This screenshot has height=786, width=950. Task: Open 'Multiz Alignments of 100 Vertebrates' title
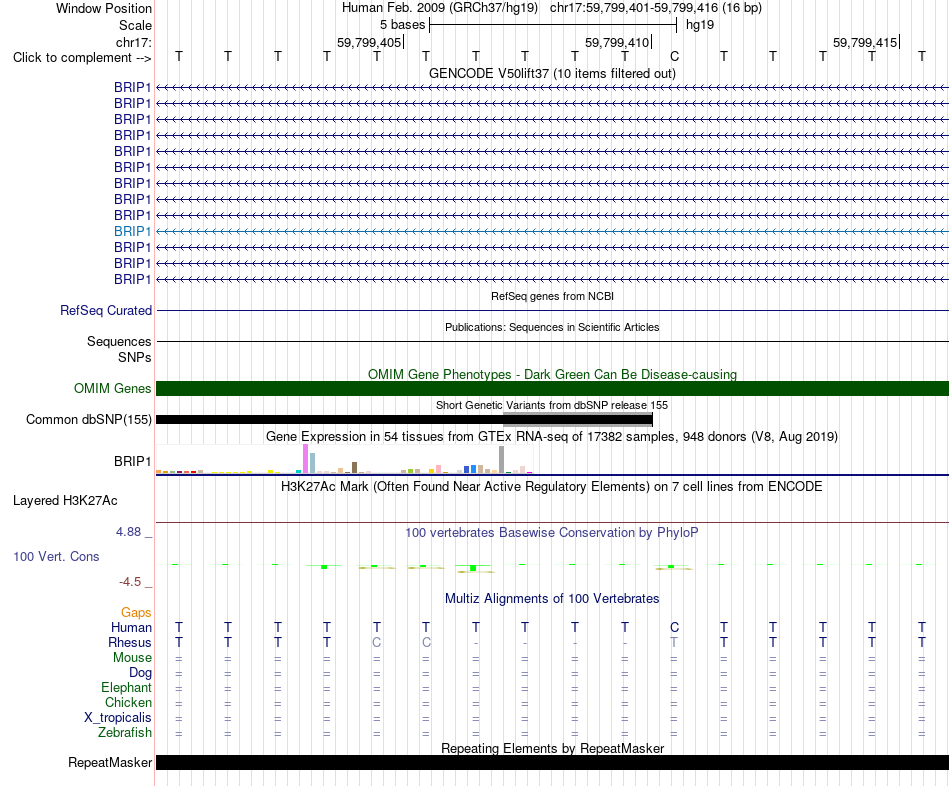pyautogui.click(x=552, y=599)
